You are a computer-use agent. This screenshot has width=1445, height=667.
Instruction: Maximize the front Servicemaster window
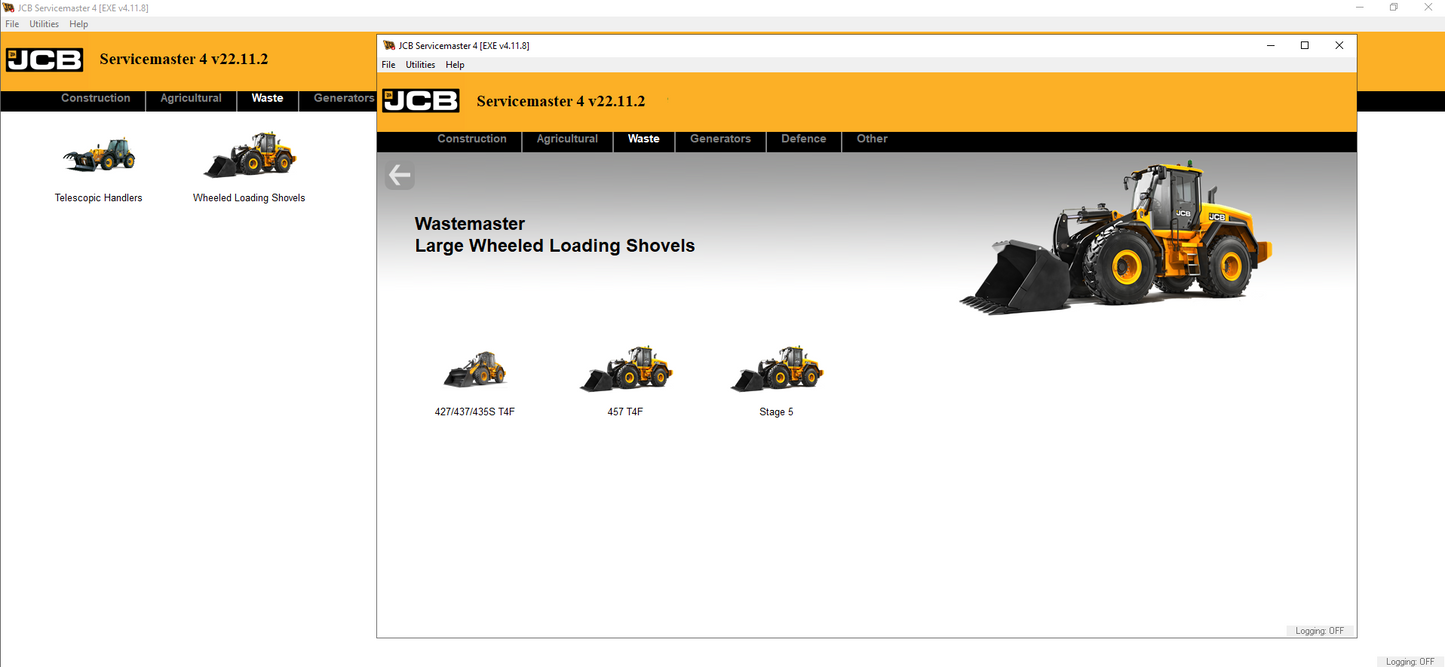(1304, 45)
